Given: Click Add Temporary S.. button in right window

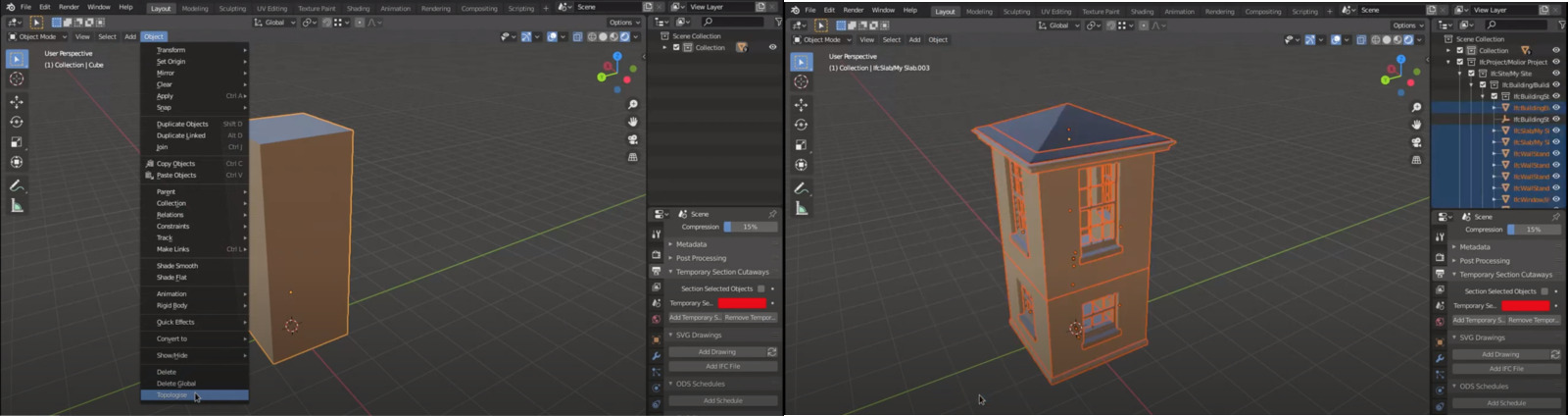Looking at the screenshot, I should [x=1479, y=320].
